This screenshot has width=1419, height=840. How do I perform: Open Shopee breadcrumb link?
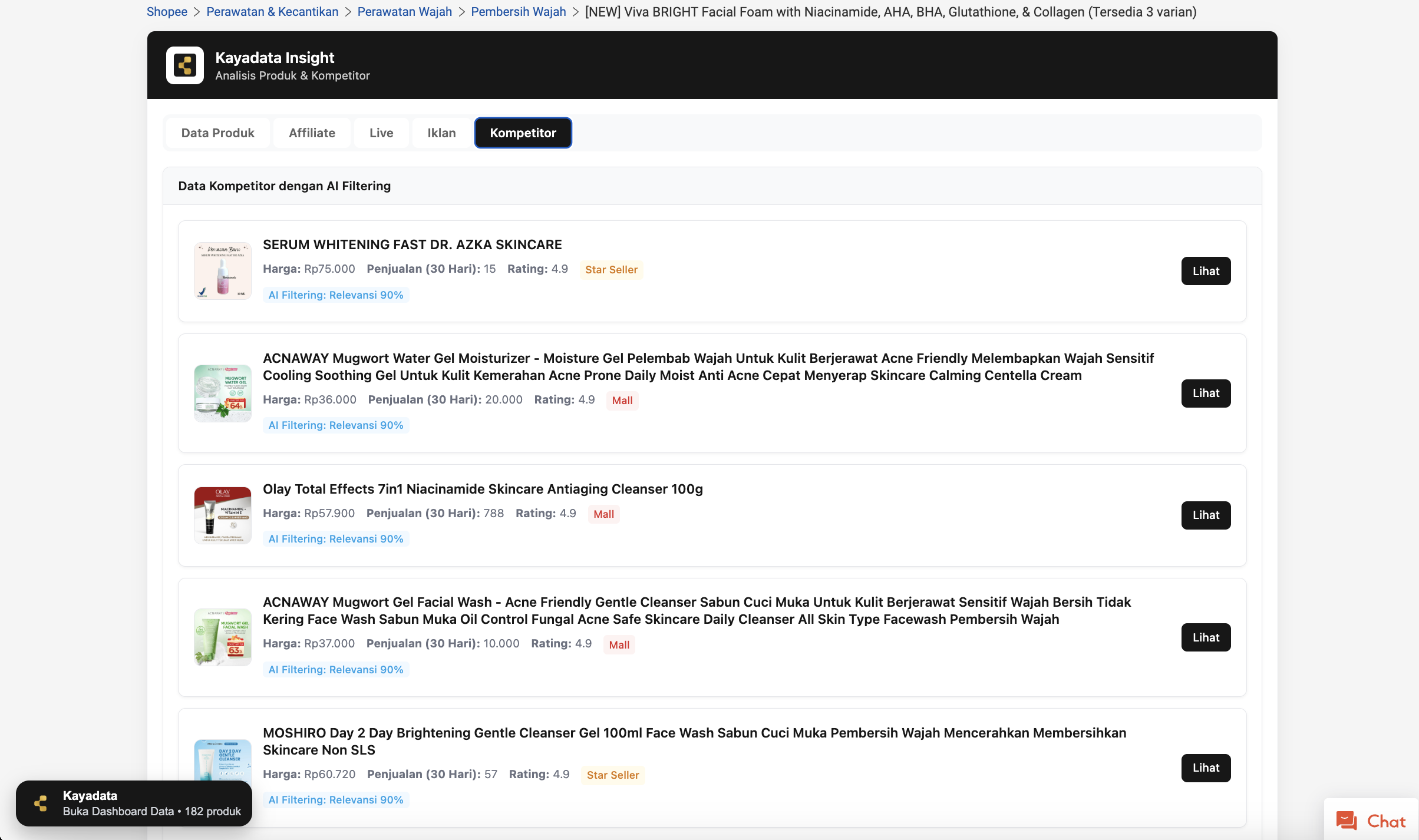click(x=167, y=12)
